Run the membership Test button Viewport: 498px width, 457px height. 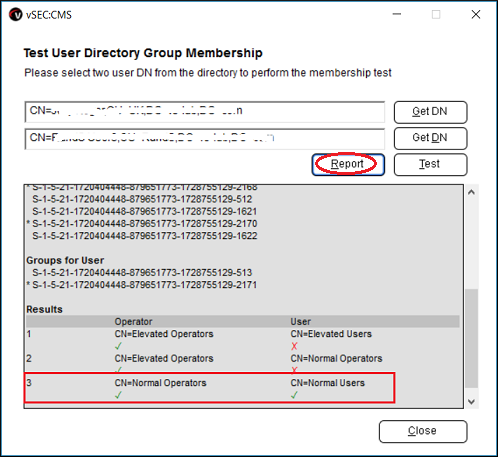point(430,164)
